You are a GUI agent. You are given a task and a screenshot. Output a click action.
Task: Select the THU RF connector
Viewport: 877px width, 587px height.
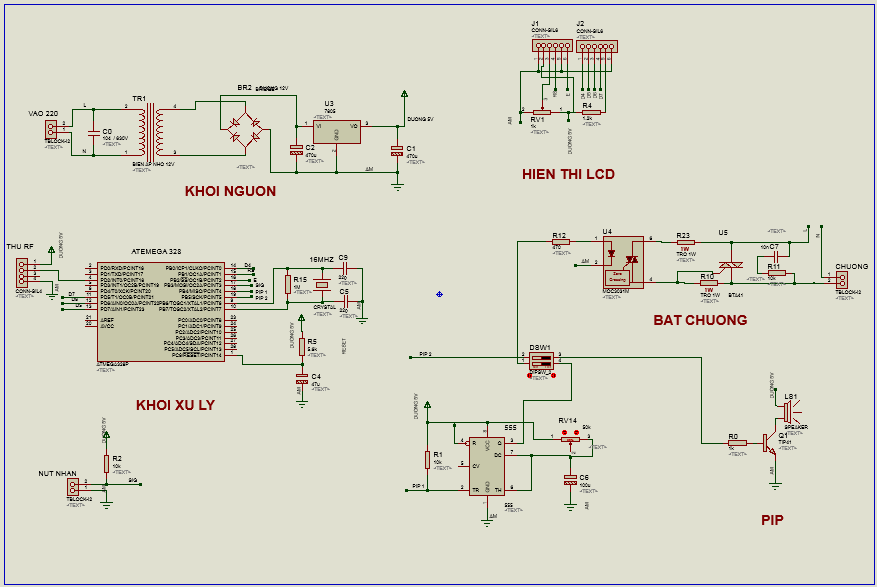(x=22, y=273)
